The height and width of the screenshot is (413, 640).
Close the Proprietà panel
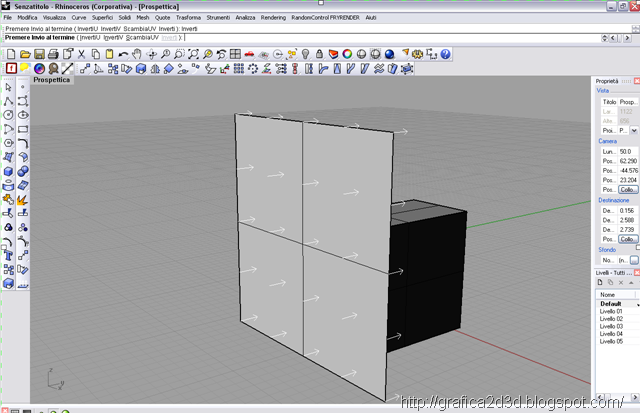[x=635, y=80]
